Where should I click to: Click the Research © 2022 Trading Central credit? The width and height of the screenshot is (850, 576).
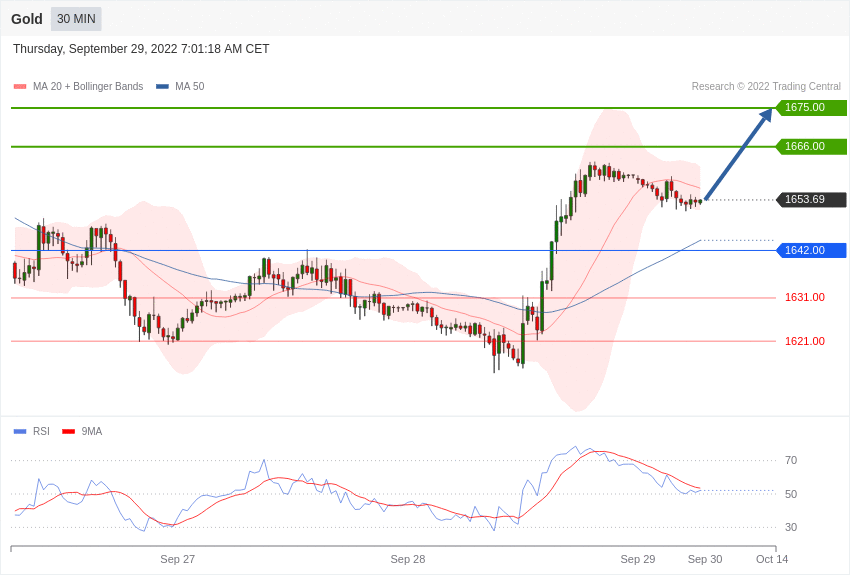[x=766, y=86]
